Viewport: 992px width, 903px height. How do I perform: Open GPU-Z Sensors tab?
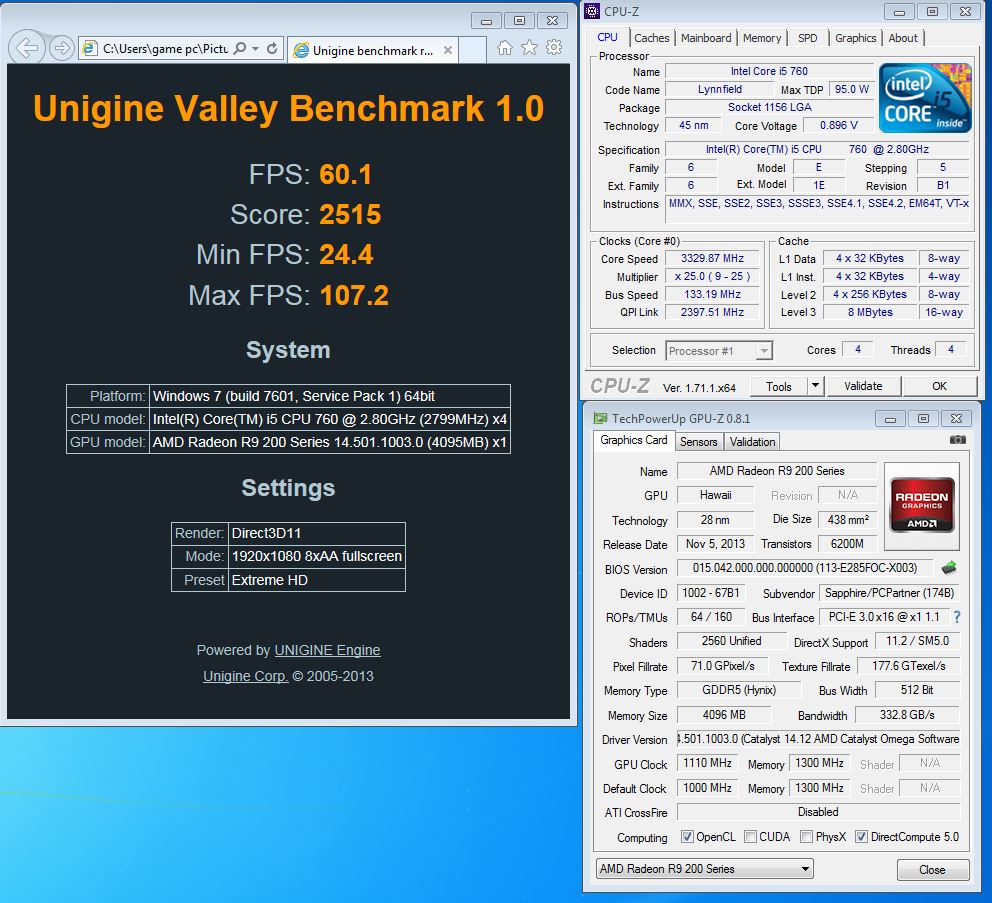(x=698, y=442)
